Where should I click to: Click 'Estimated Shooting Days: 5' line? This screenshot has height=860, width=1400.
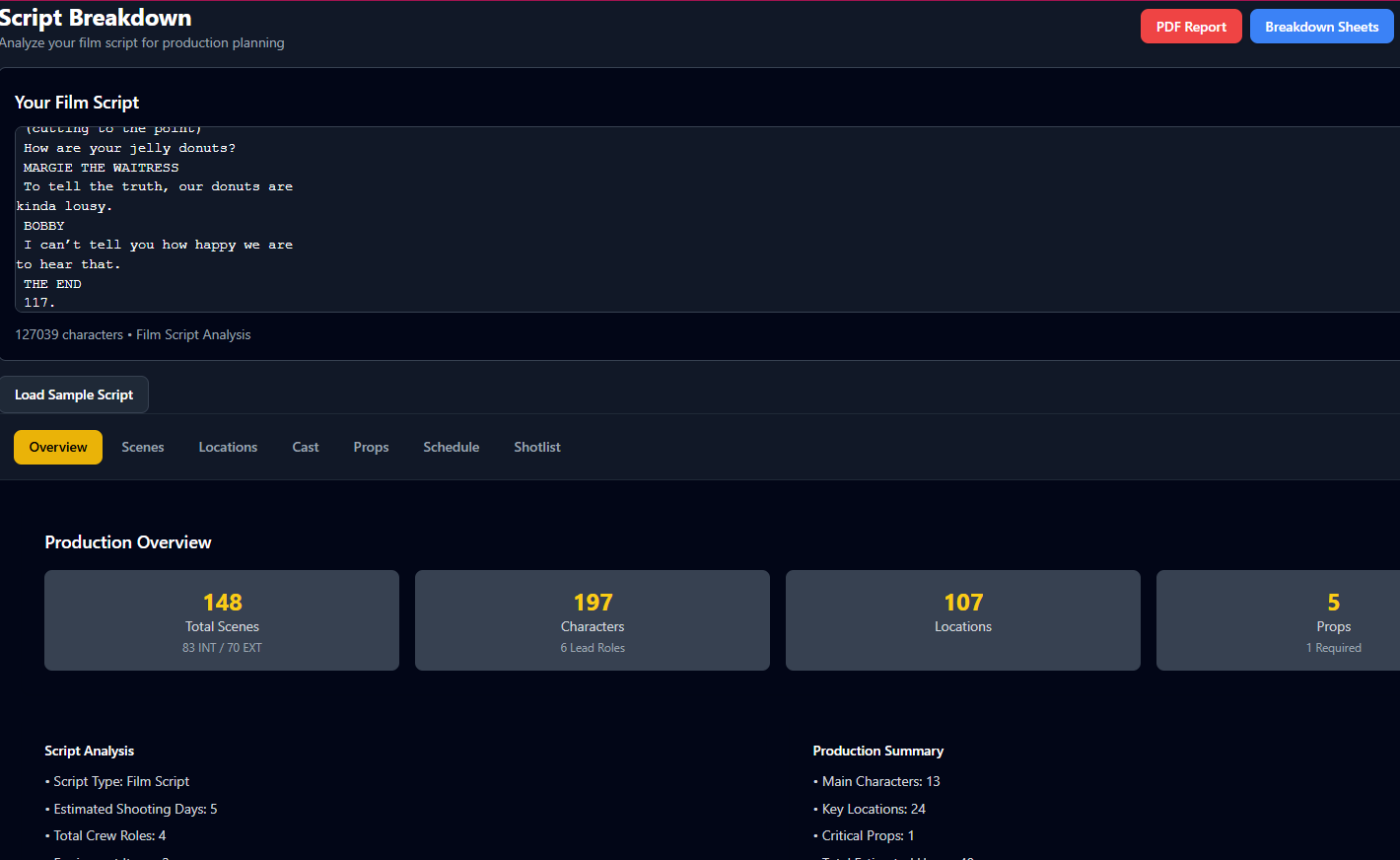click(x=131, y=809)
